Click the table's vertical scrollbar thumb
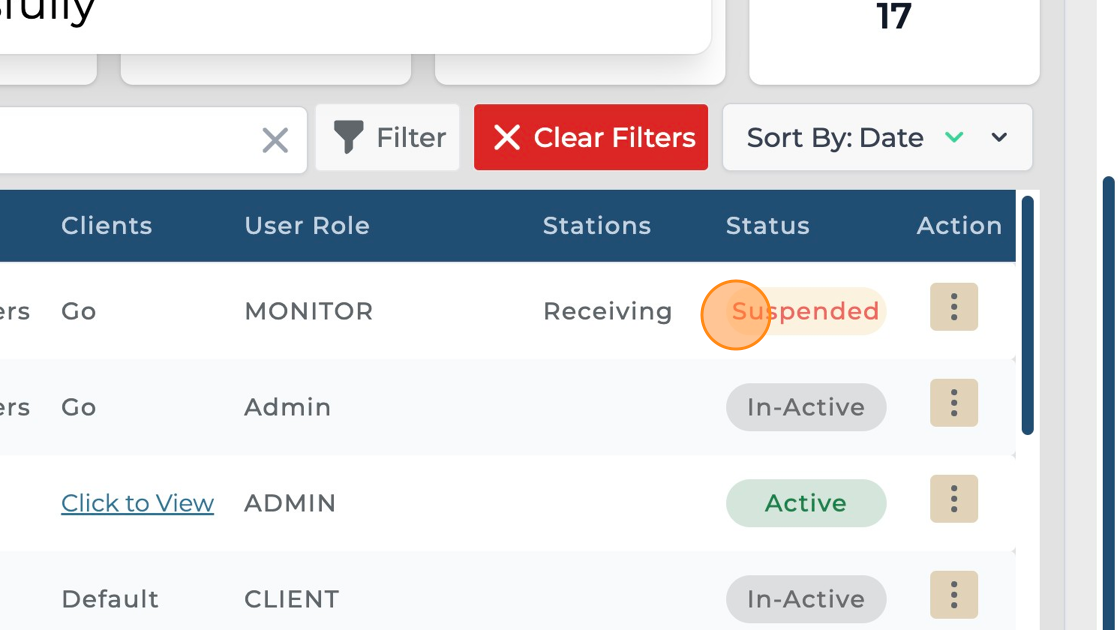 [1027, 315]
